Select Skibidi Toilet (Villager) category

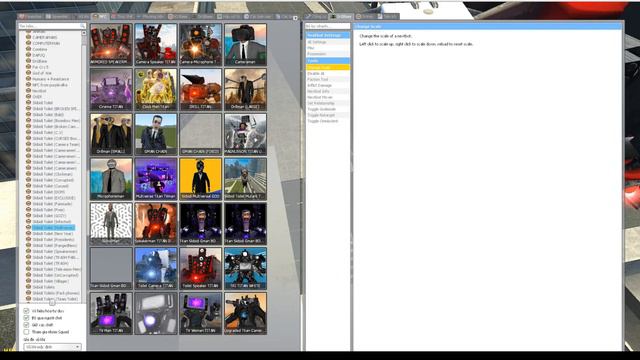(x=50, y=281)
